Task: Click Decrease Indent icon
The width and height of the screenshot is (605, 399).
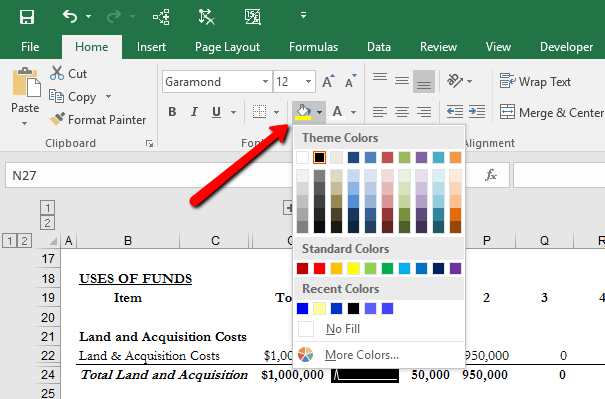Action: click(455, 112)
